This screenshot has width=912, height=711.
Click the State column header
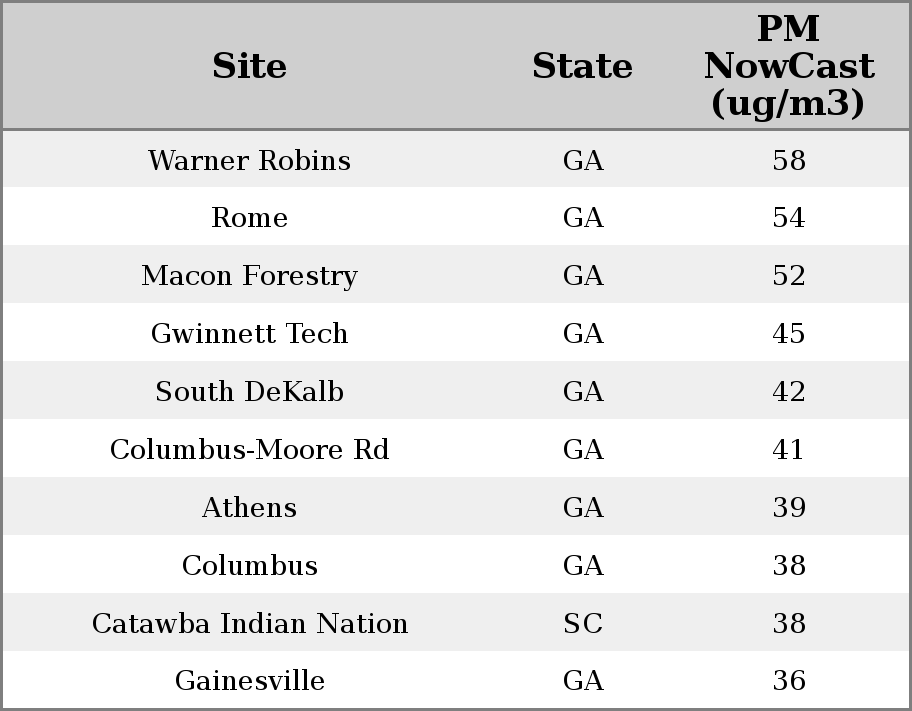(x=582, y=67)
